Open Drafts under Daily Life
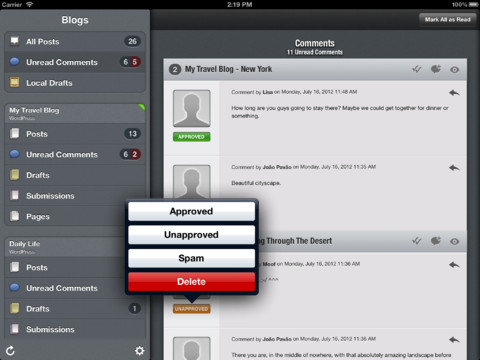 click(75, 309)
